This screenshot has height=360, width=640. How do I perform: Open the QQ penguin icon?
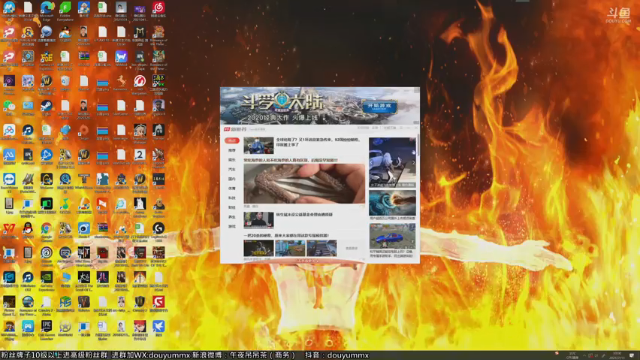click(28, 228)
